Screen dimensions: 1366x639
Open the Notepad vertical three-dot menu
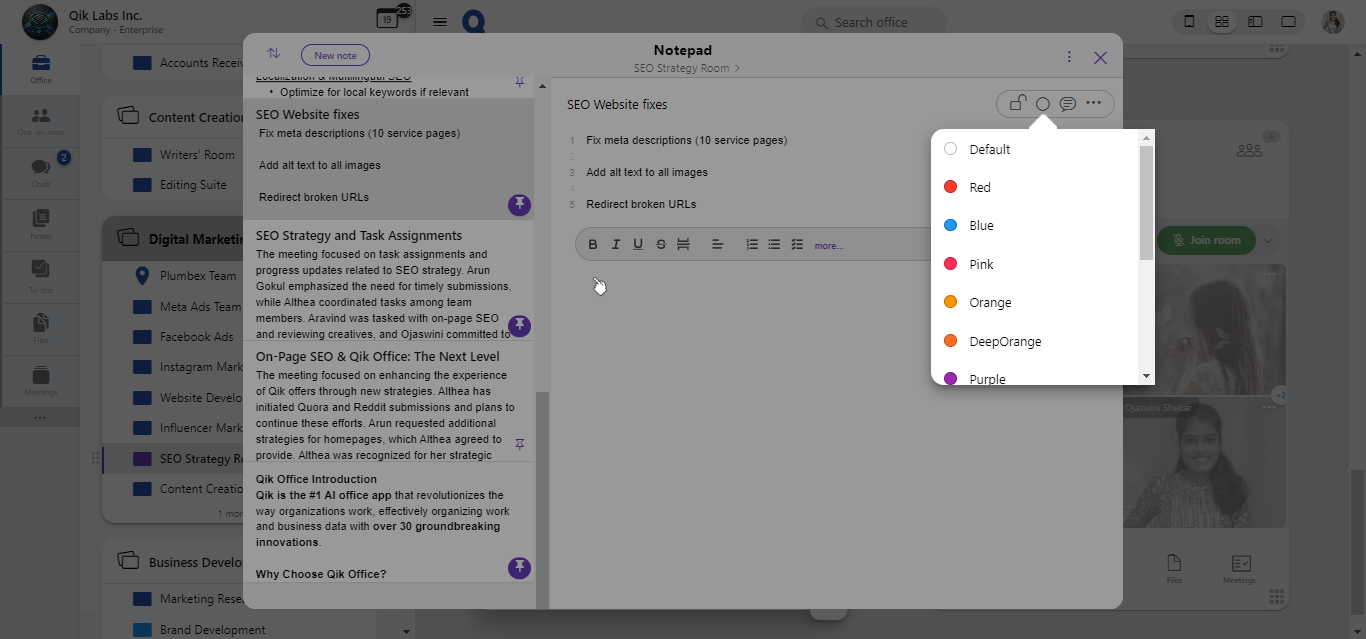pyautogui.click(x=1069, y=57)
